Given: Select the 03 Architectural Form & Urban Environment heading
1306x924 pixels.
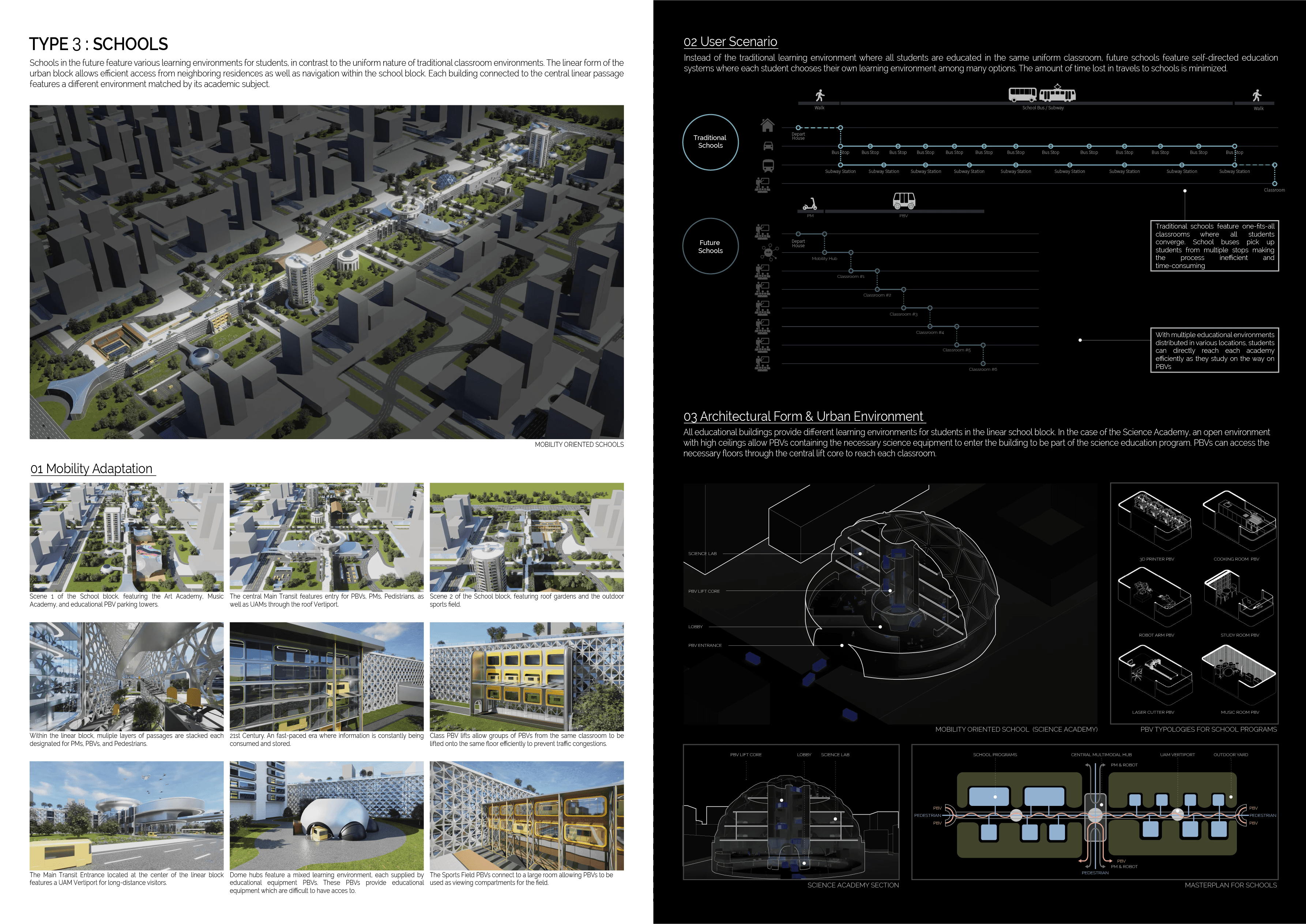Looking at the screenshot, I should [x=803, y=416].
